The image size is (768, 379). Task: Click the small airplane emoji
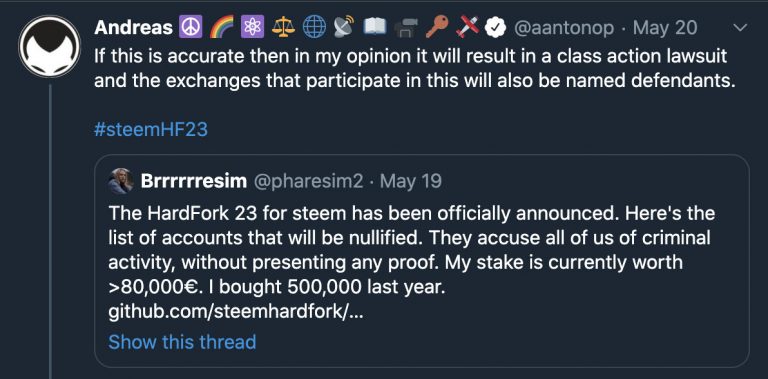(x=467, y=28)
